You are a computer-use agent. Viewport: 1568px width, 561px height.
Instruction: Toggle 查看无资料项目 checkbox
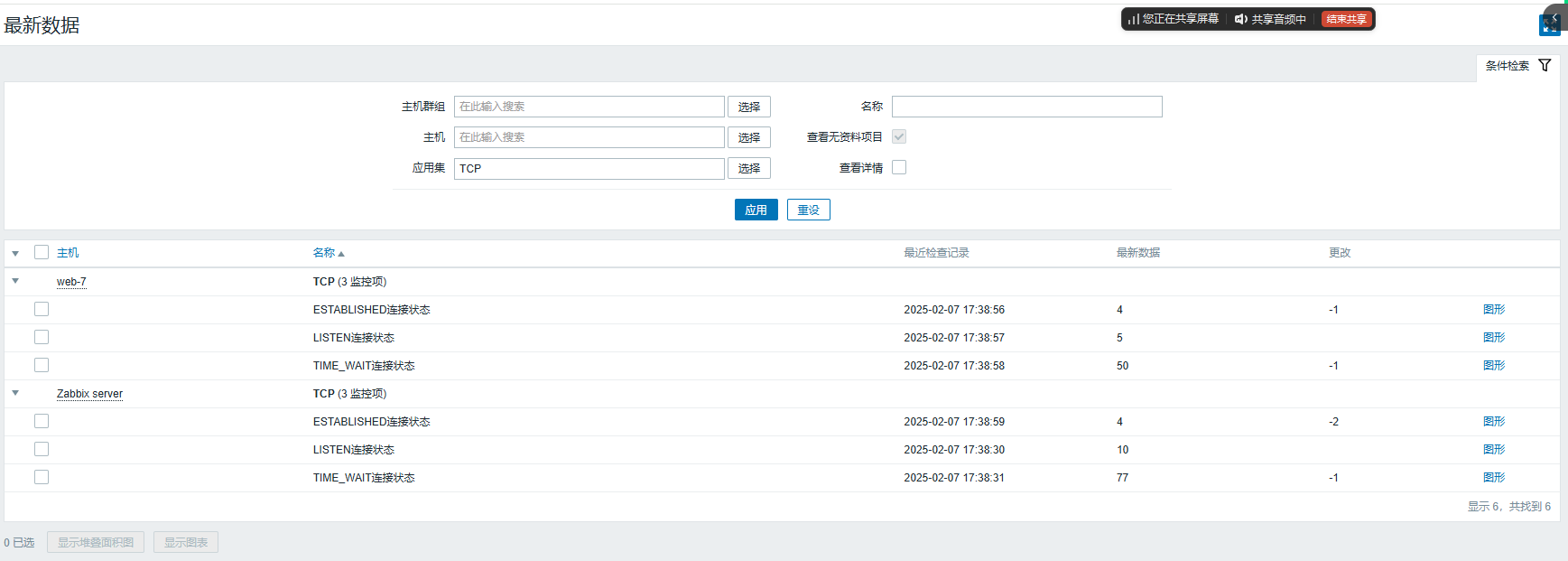coord(899,136)
